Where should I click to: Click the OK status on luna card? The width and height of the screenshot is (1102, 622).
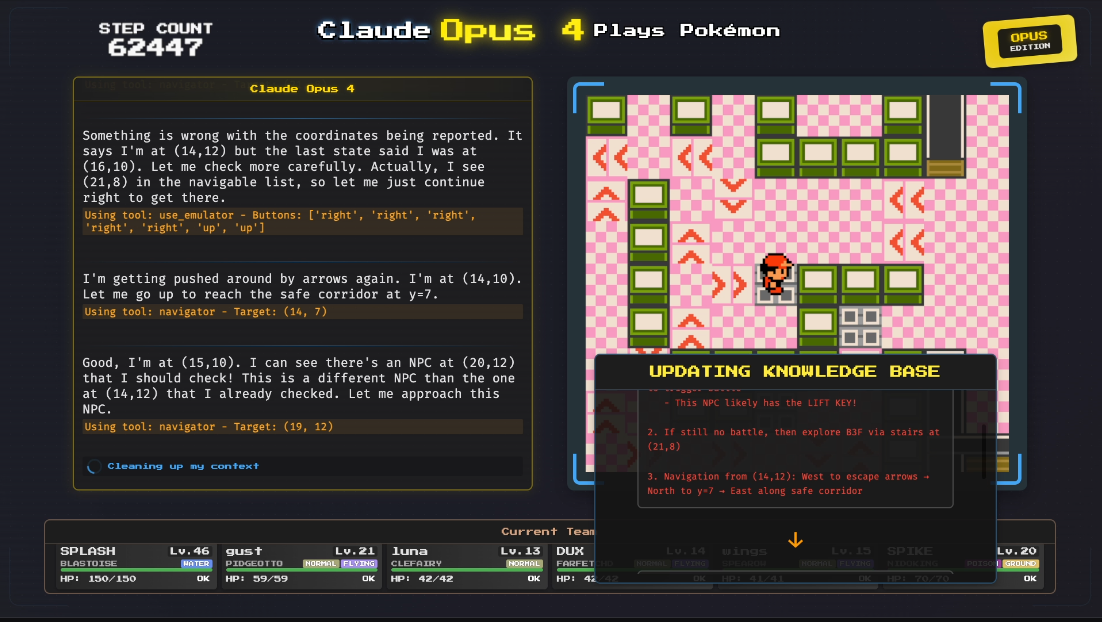534,578
